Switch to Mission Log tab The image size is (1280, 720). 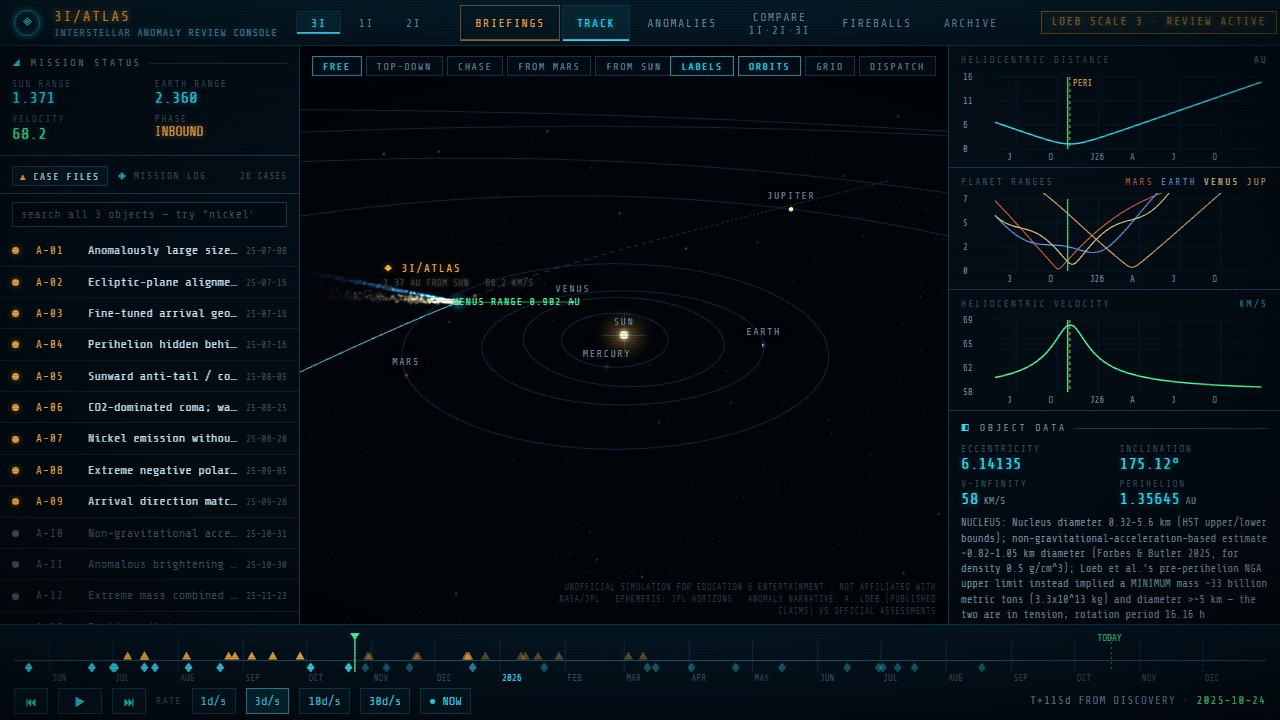coord(162,176)
